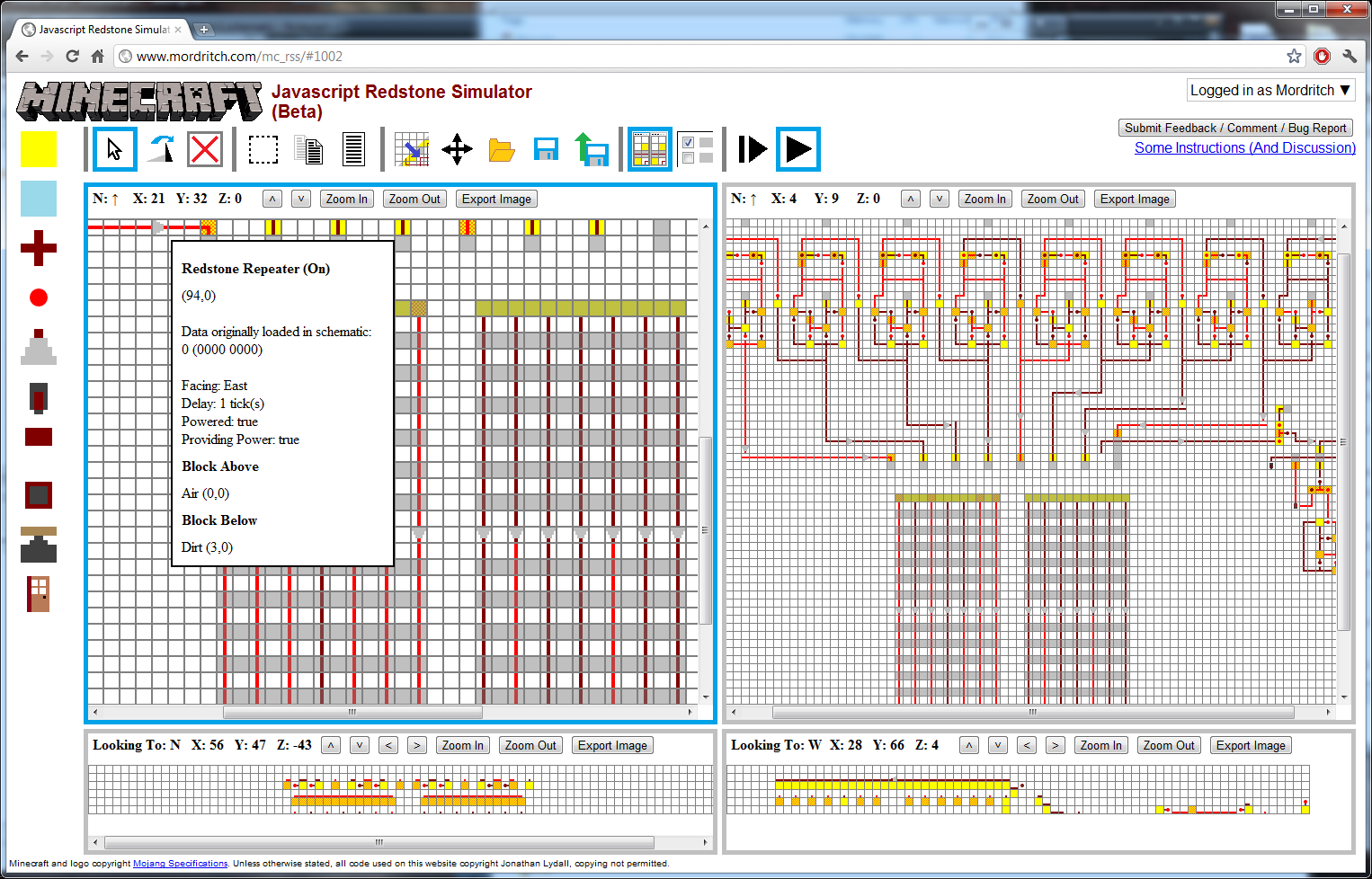
Task: Choose the dashed rectangle selection tool
Action: click(x=263, y=149)
